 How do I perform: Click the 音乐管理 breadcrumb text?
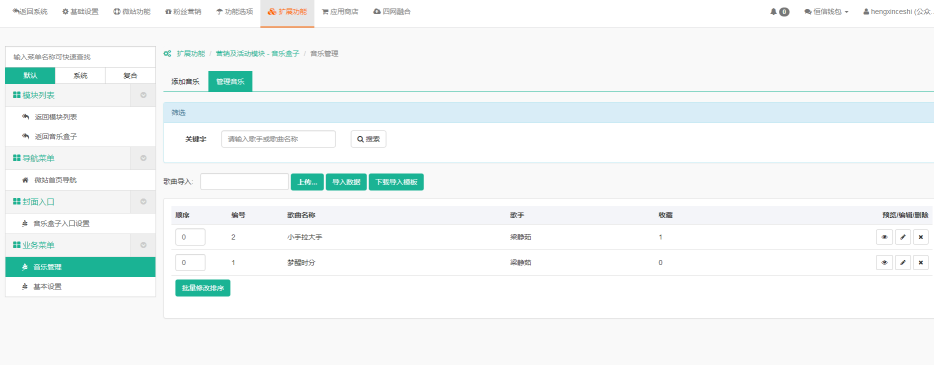point(324,54)
